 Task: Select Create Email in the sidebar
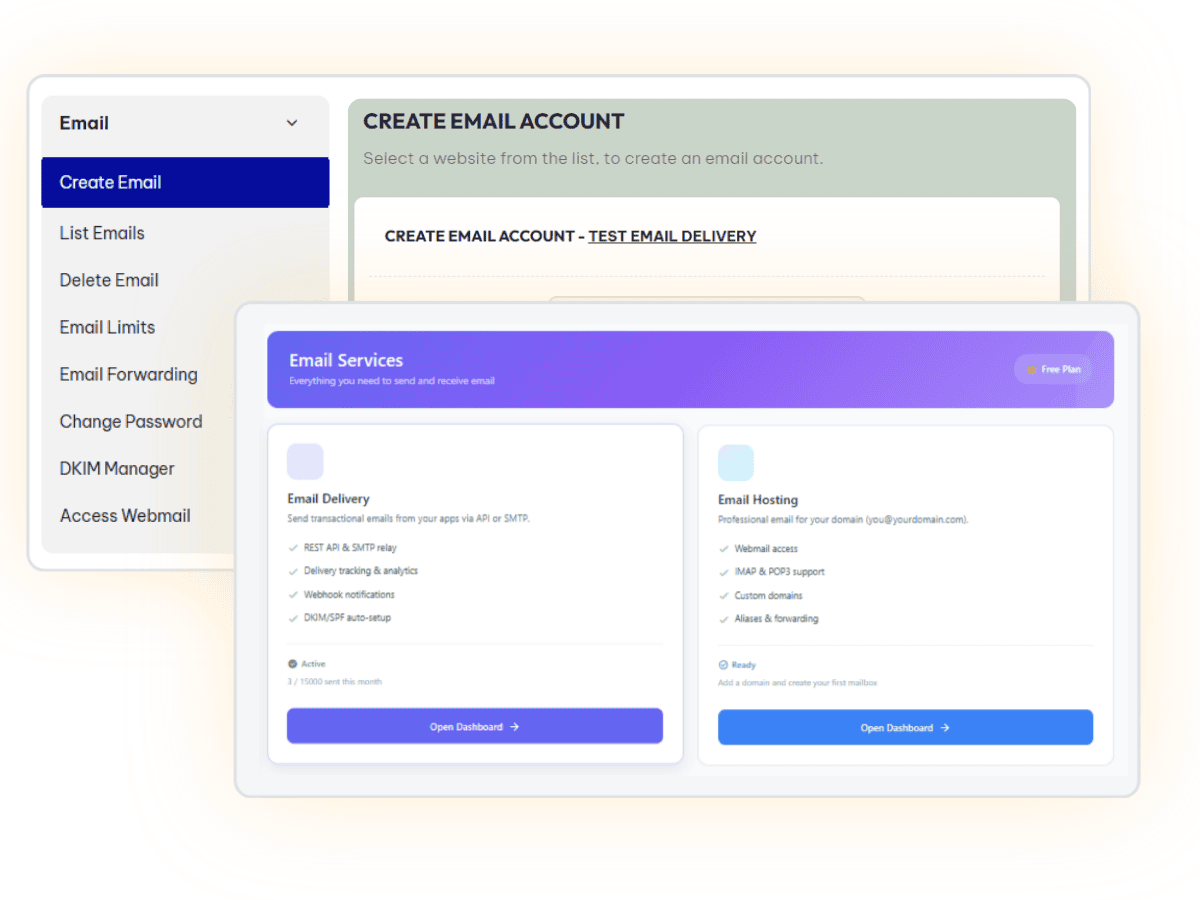(185, 182)
